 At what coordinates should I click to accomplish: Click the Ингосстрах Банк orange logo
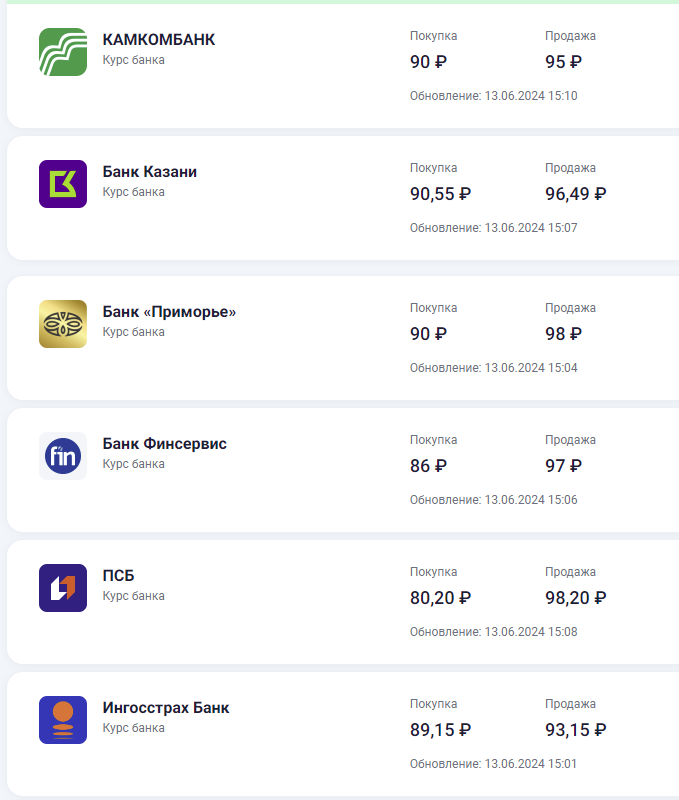click(x=63, y=720)
